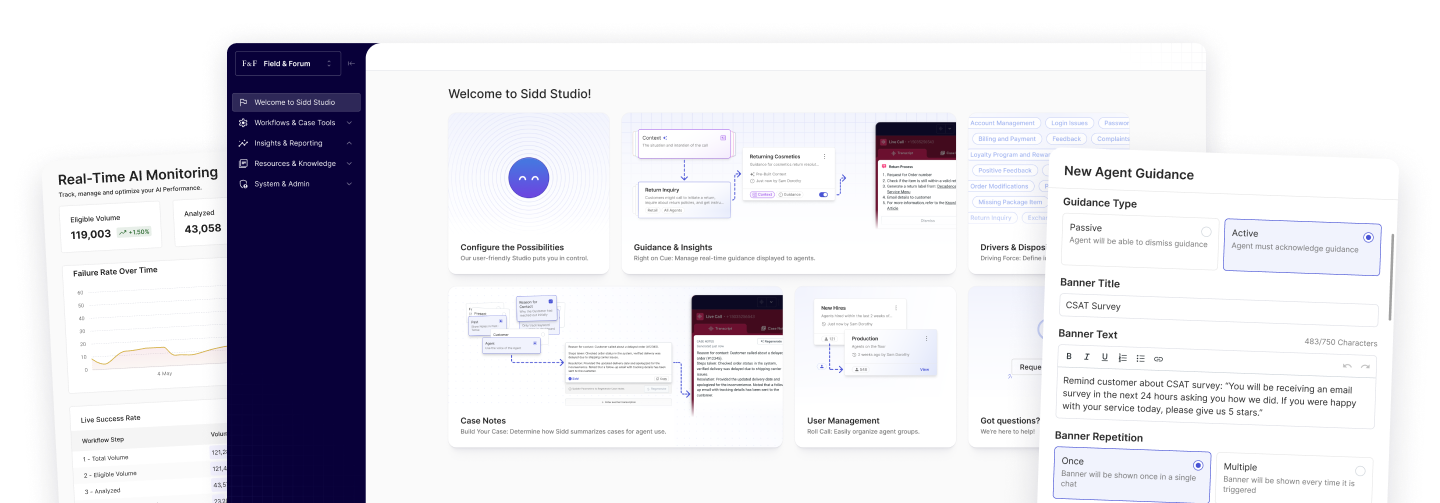Insert numbered list in Banner Text

click(1122, 358)
